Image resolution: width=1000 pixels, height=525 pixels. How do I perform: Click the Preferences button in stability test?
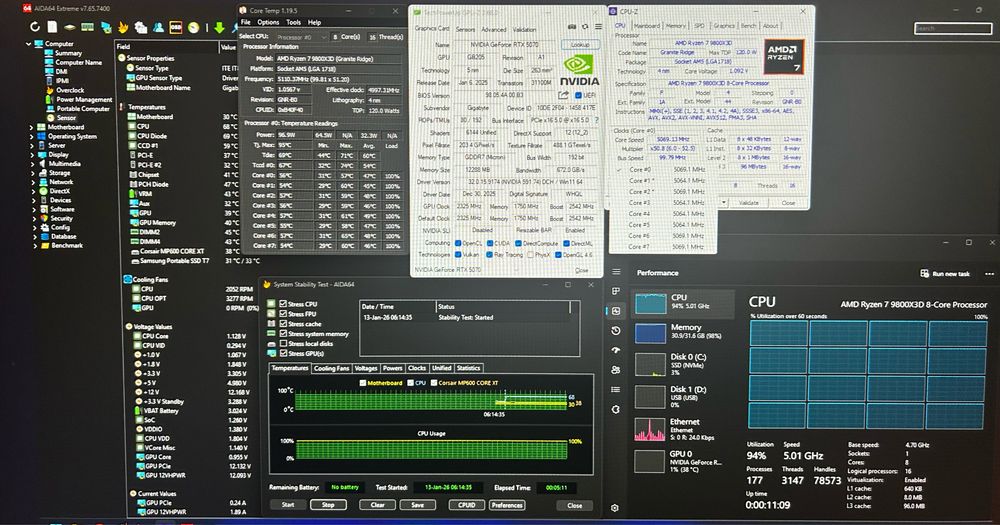click(x=507, y=505)
